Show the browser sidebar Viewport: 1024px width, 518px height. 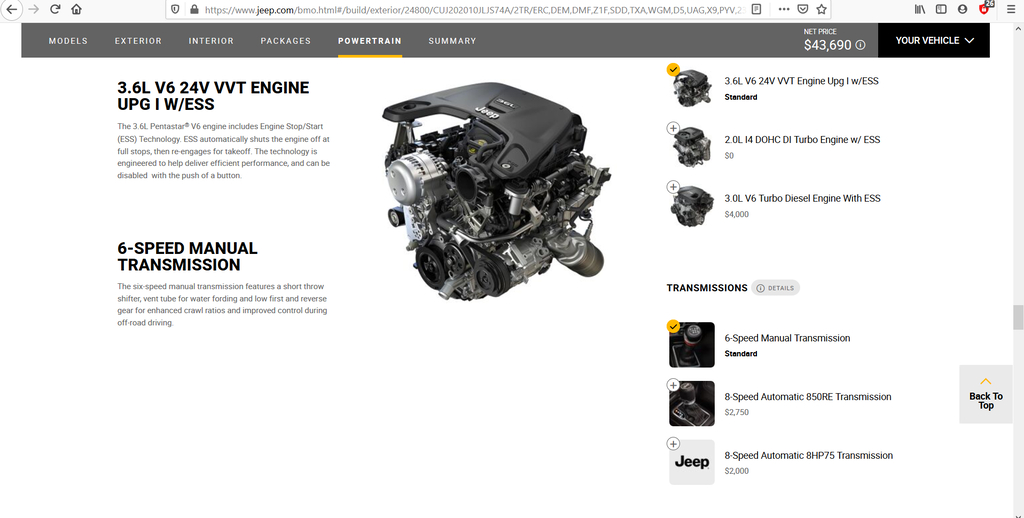941,9
